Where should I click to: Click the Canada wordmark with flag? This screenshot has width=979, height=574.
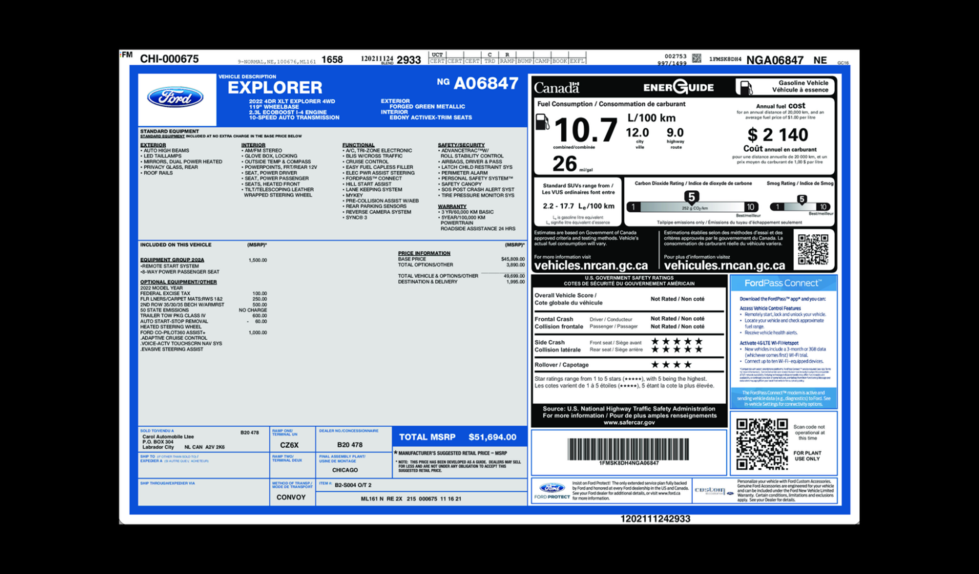tap(557, 87)
